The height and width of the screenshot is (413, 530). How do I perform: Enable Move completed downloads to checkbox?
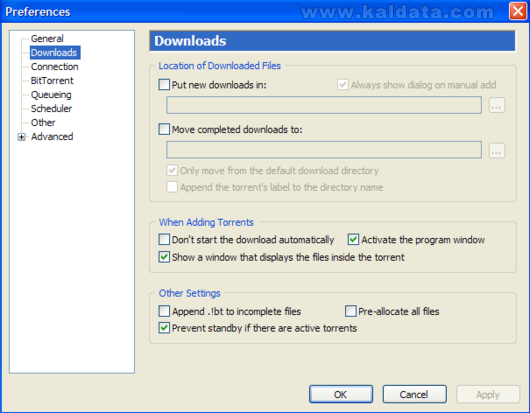[164, 129]
